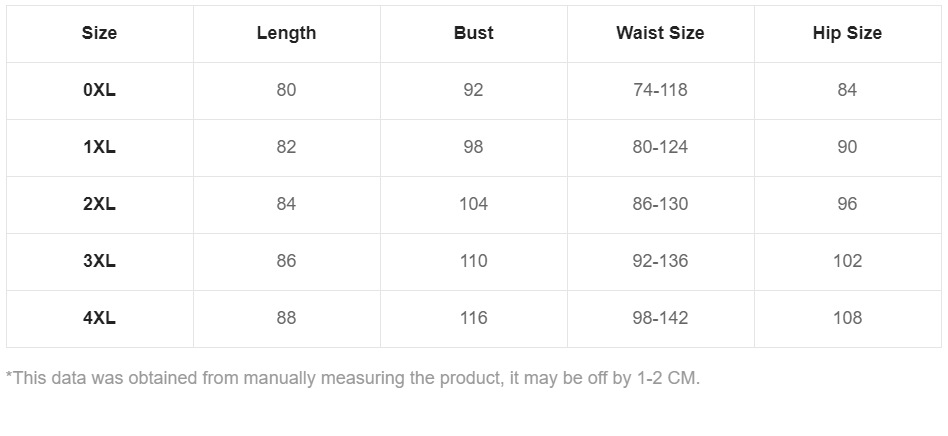This screenshot has width=948, height=436.
Task: Click the 98-142 waist size cell
Action: point(660,318)
